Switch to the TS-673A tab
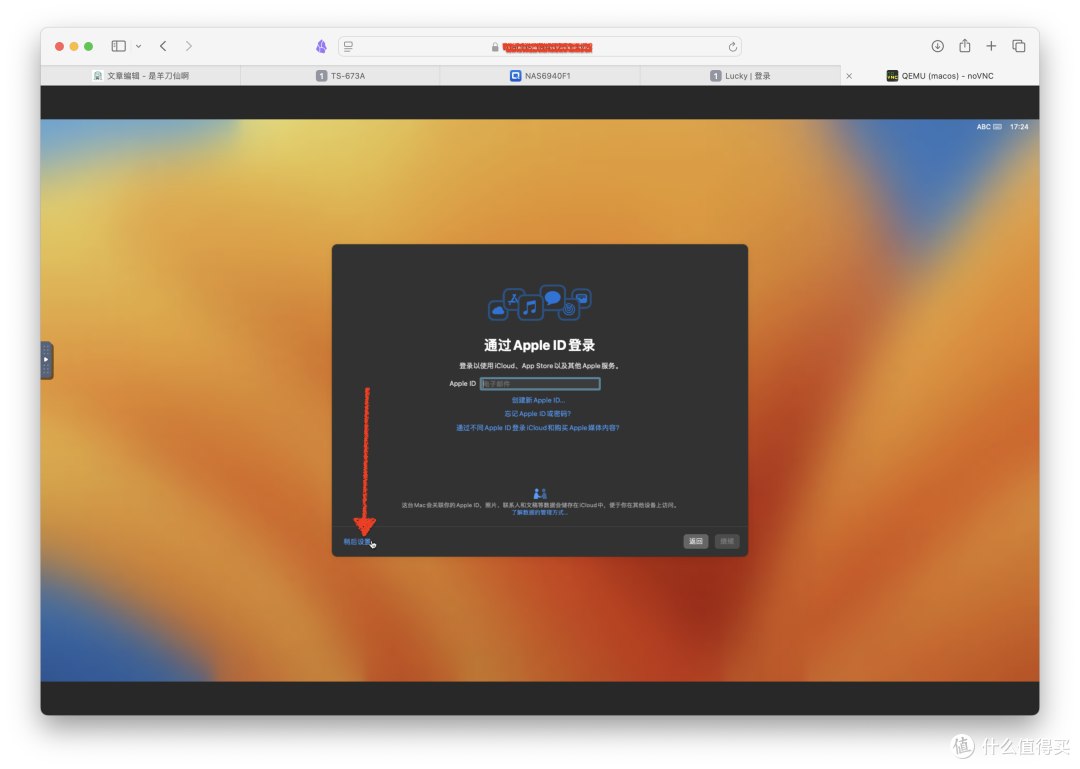Image resolution: width=1080 pixels, height=769 pixels. 340,75
